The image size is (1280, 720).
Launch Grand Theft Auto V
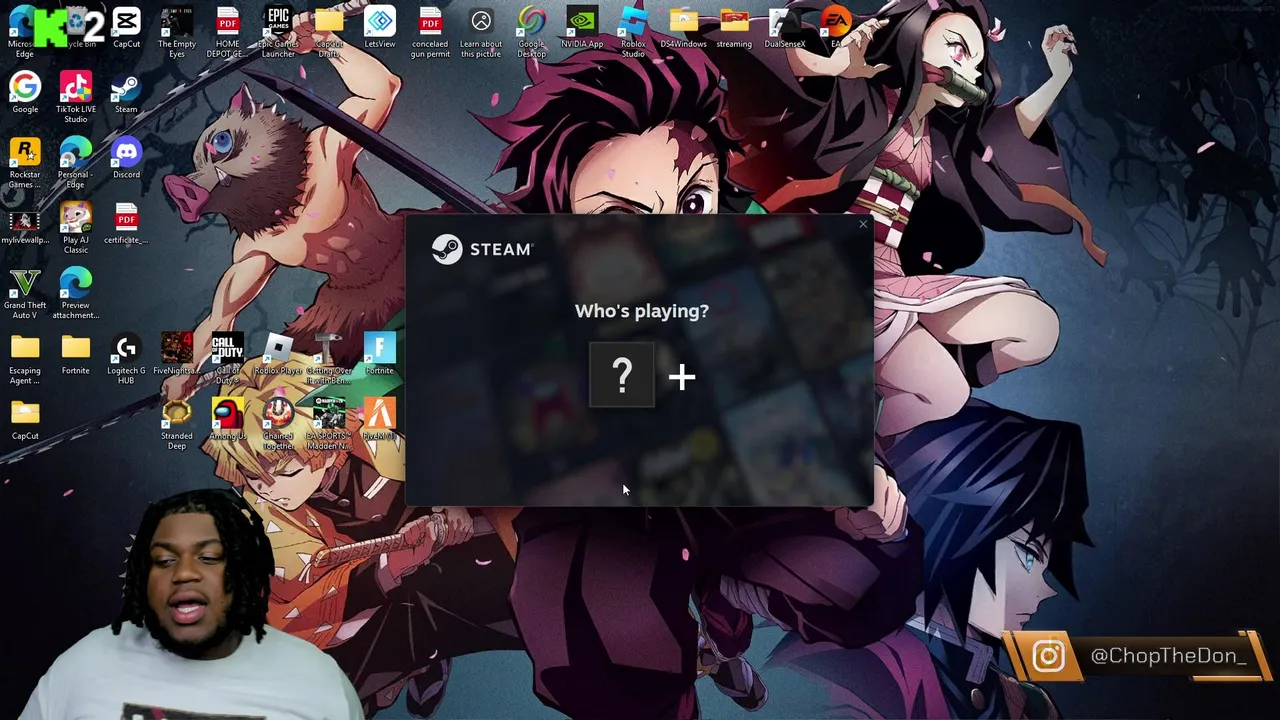coord(25,294)
